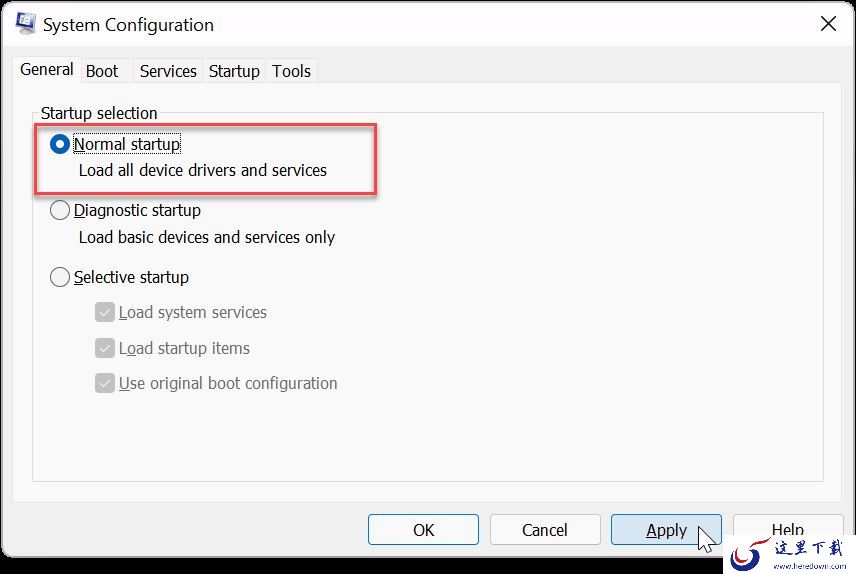Image resolution: width=856 pixels, height=574 pixels.
Task: Open Help for System Configuration
Action: click(x=788, y=529)
